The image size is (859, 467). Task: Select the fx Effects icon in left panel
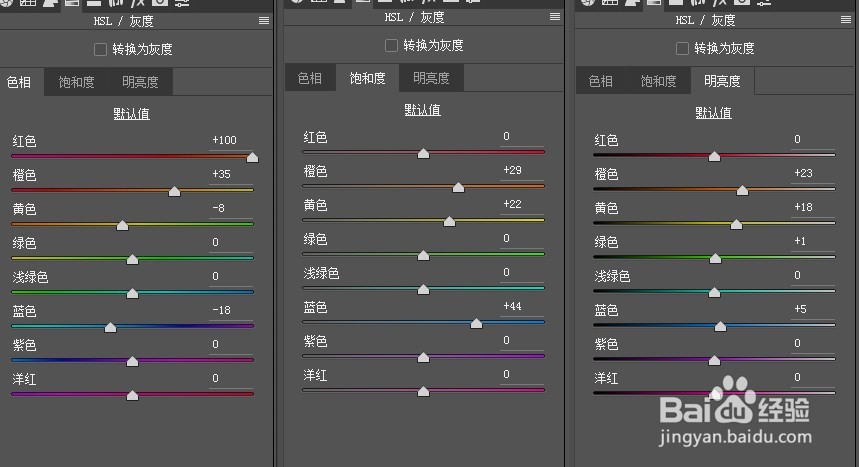coord(137,2)
